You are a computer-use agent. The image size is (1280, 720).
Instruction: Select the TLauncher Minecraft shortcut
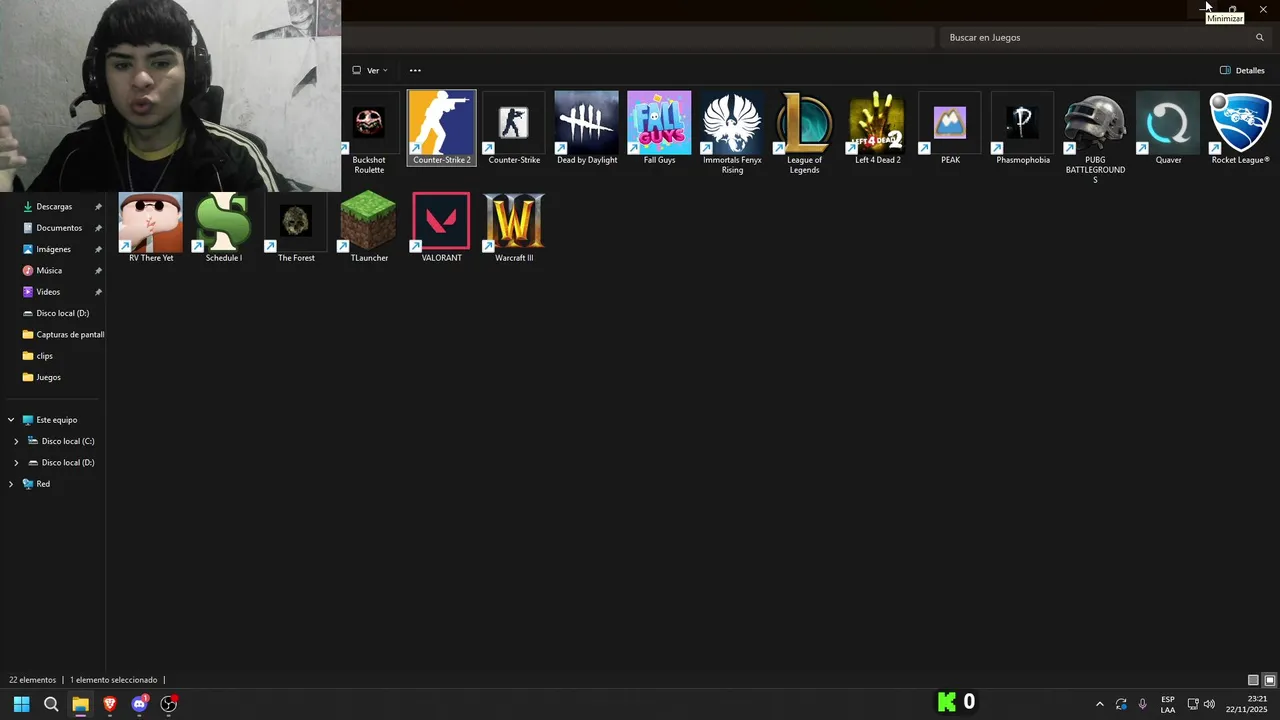point(369,227)
